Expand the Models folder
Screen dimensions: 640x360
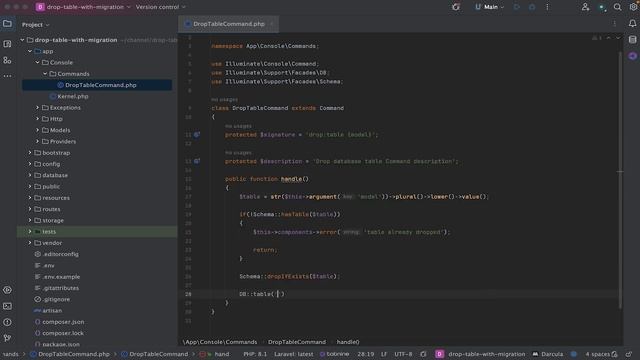click(37, 130)
